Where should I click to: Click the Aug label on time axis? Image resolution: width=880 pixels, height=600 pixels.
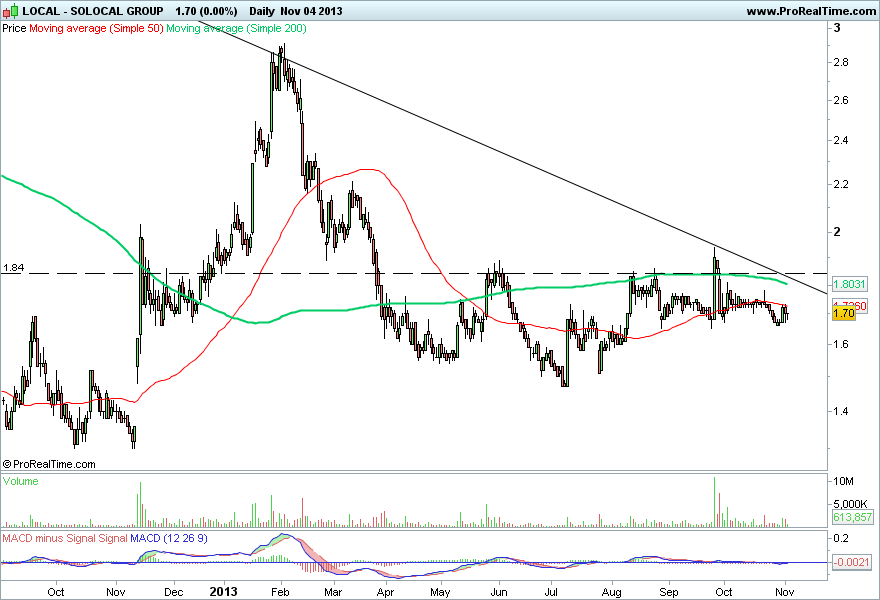pos(611,592)
